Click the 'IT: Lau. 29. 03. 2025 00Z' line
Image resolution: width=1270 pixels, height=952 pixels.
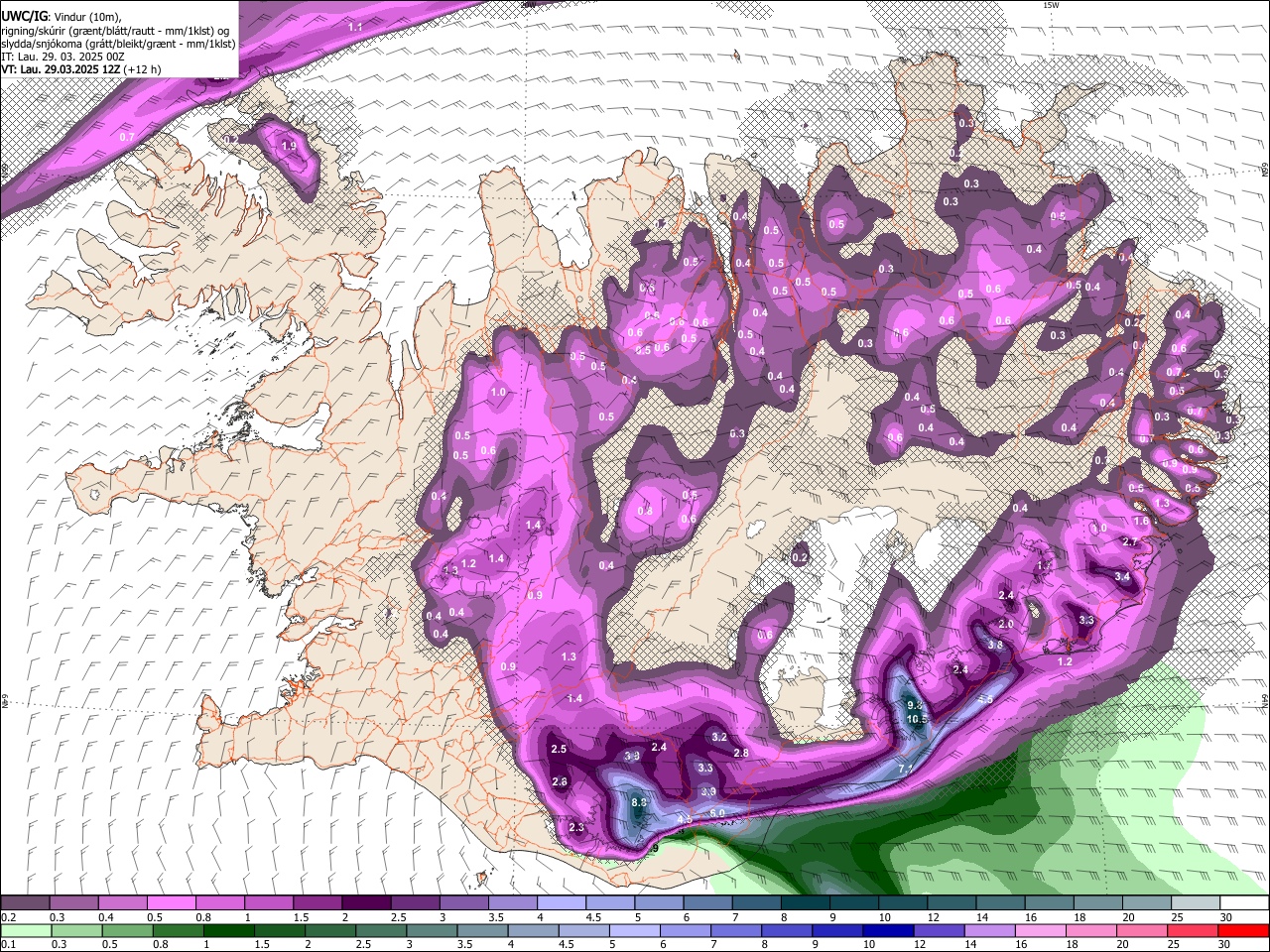click(x=63, y=57)
